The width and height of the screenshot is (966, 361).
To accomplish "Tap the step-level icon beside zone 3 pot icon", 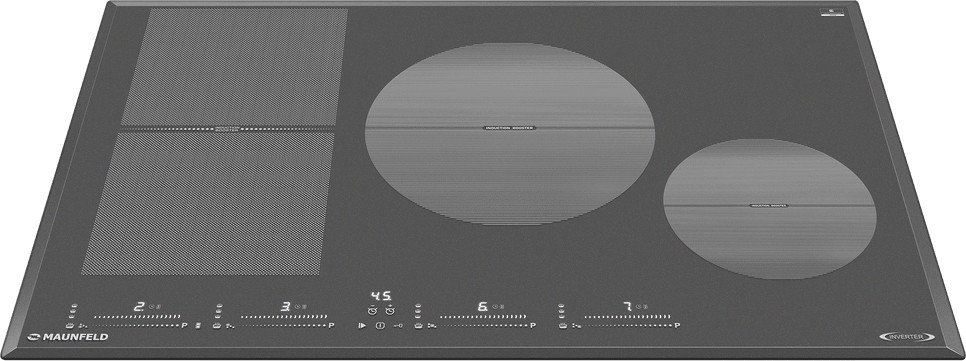I will click(x=230, y=326).
